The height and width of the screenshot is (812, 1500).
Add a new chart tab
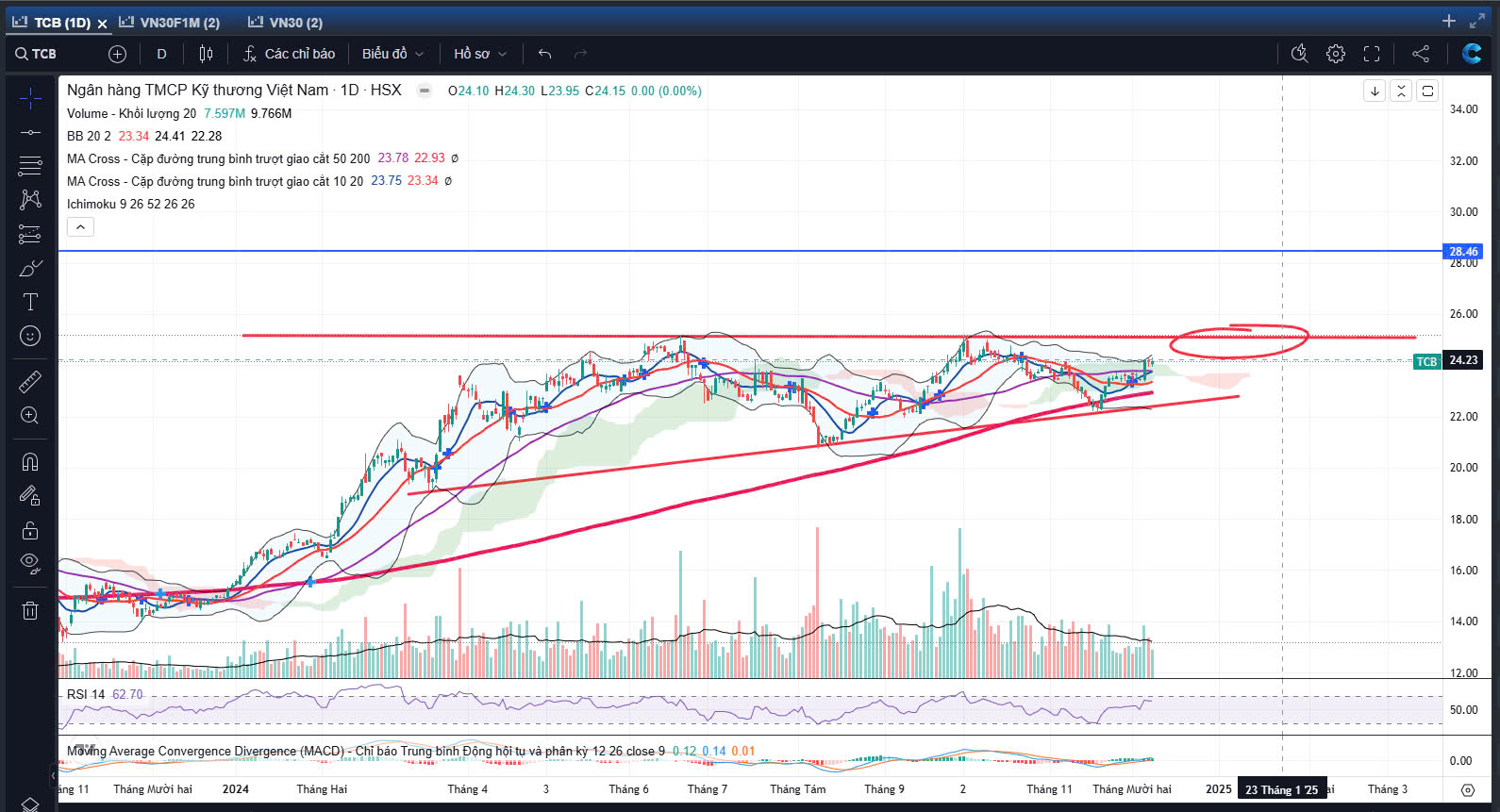tap(1449, 21)
